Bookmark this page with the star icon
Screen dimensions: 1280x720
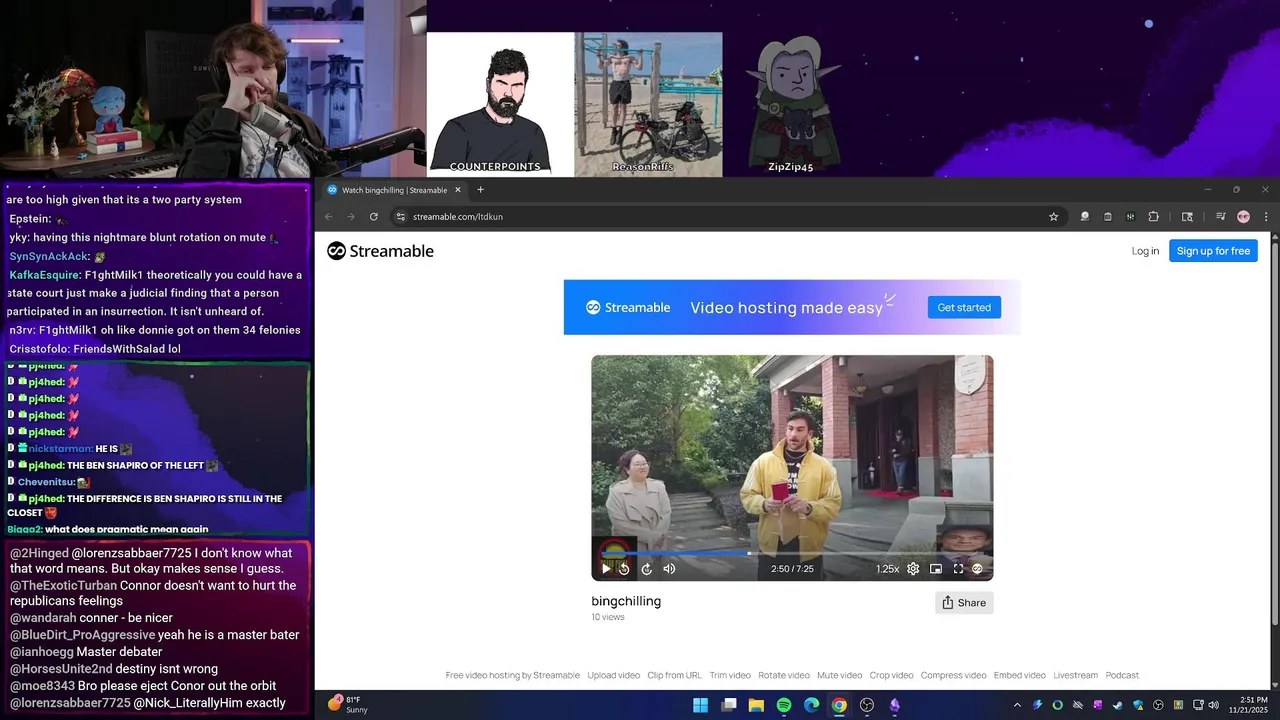point(1053,217)
